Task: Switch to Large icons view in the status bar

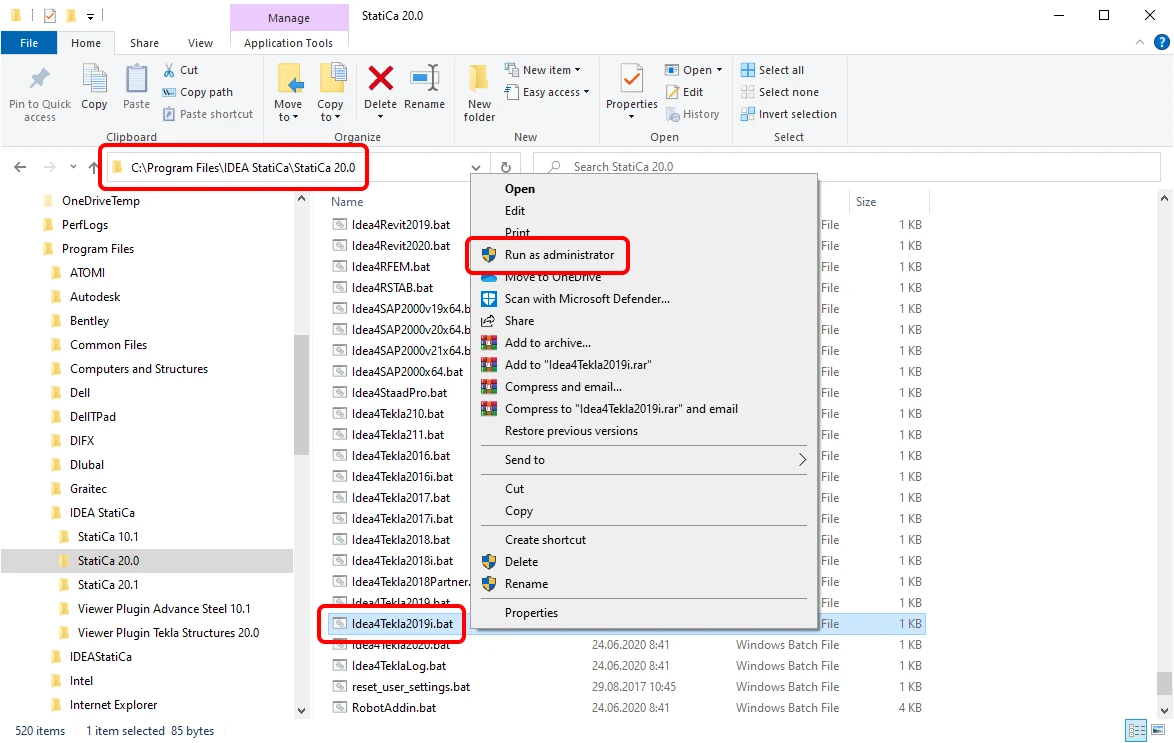Action: (x=1158, y=730)
